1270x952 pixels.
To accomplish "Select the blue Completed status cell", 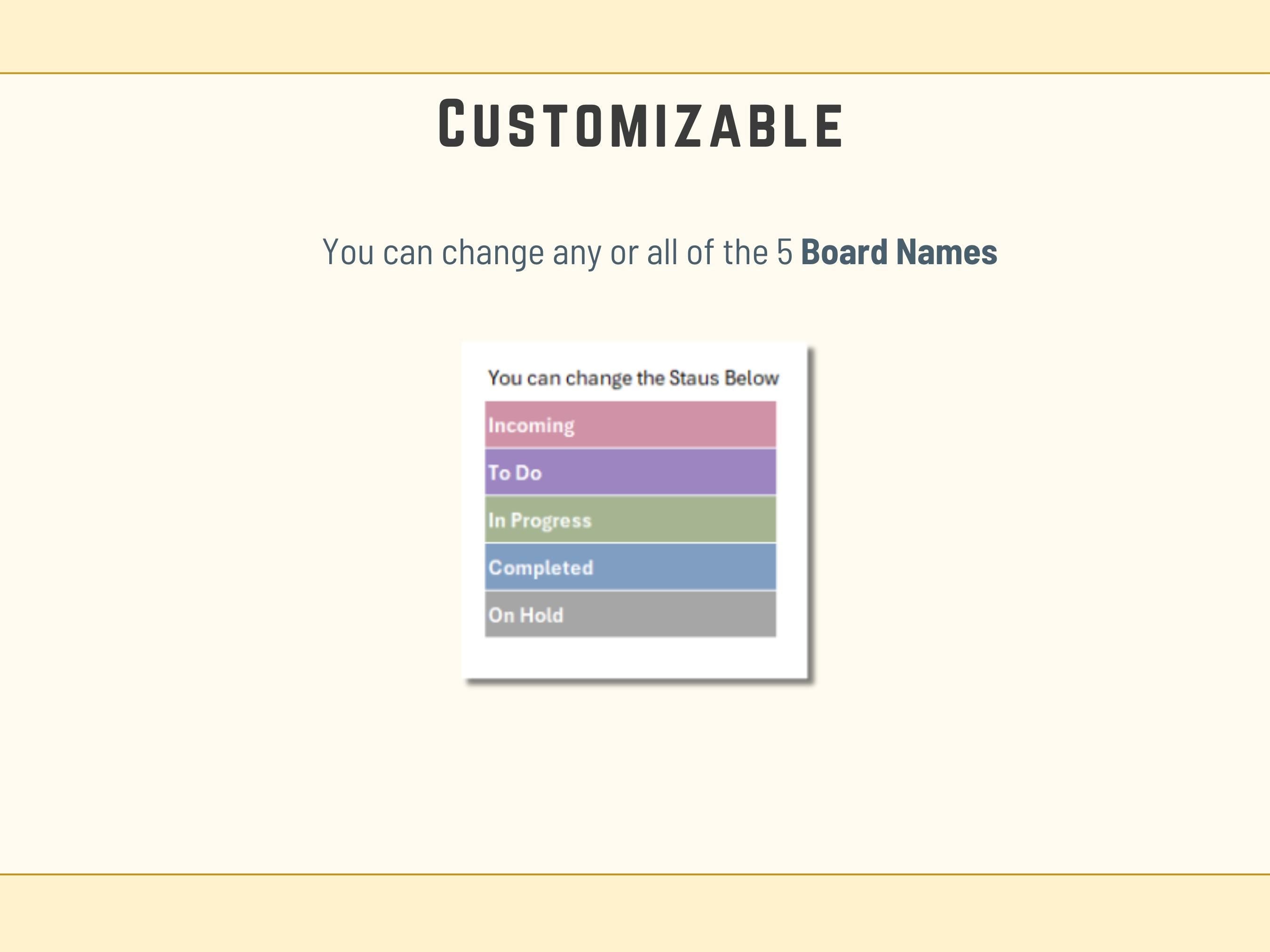I will [630, 567].
